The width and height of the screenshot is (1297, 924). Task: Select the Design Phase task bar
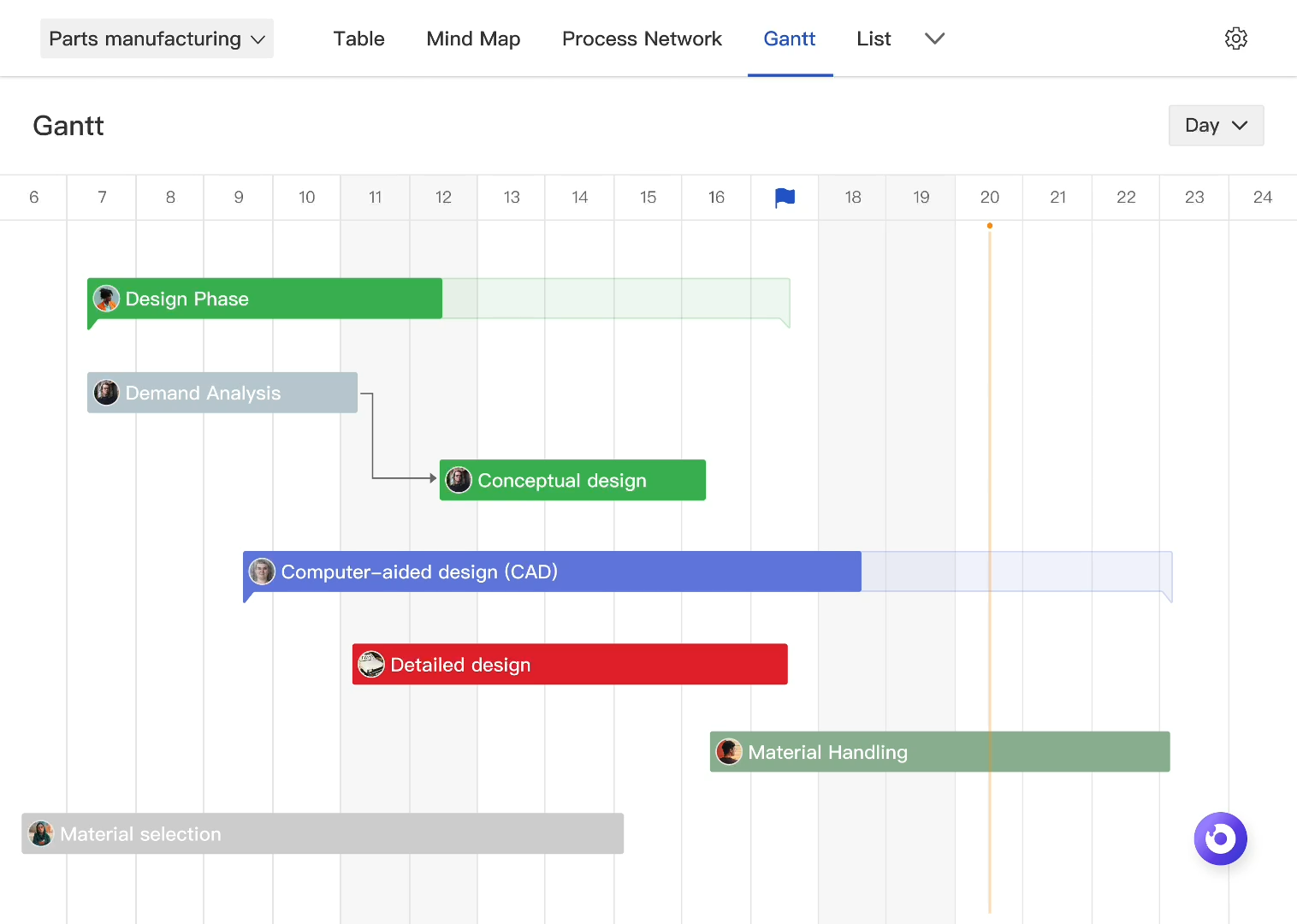(264, 299)
